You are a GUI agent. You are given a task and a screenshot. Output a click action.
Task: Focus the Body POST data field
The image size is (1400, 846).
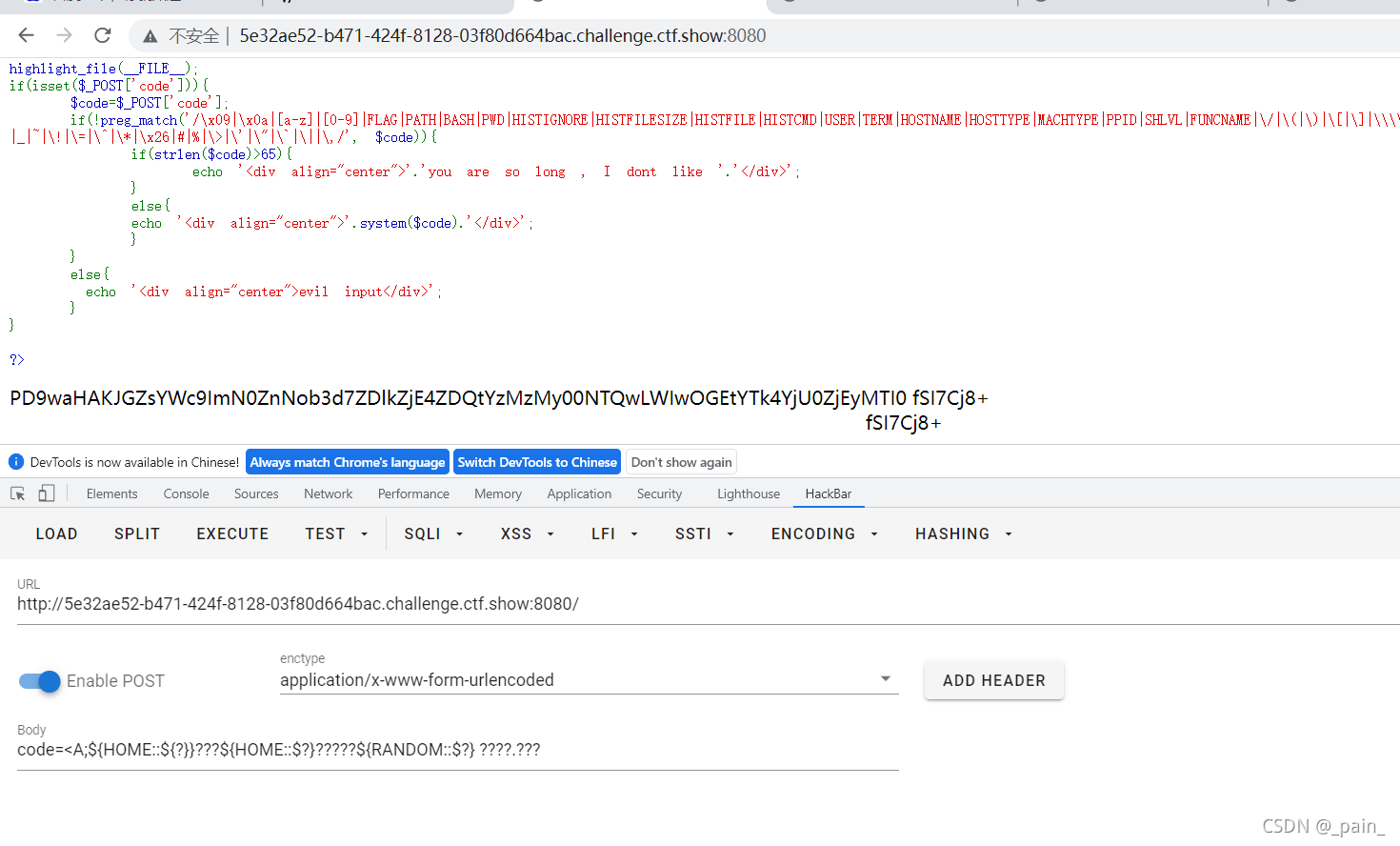pos(458,750)
